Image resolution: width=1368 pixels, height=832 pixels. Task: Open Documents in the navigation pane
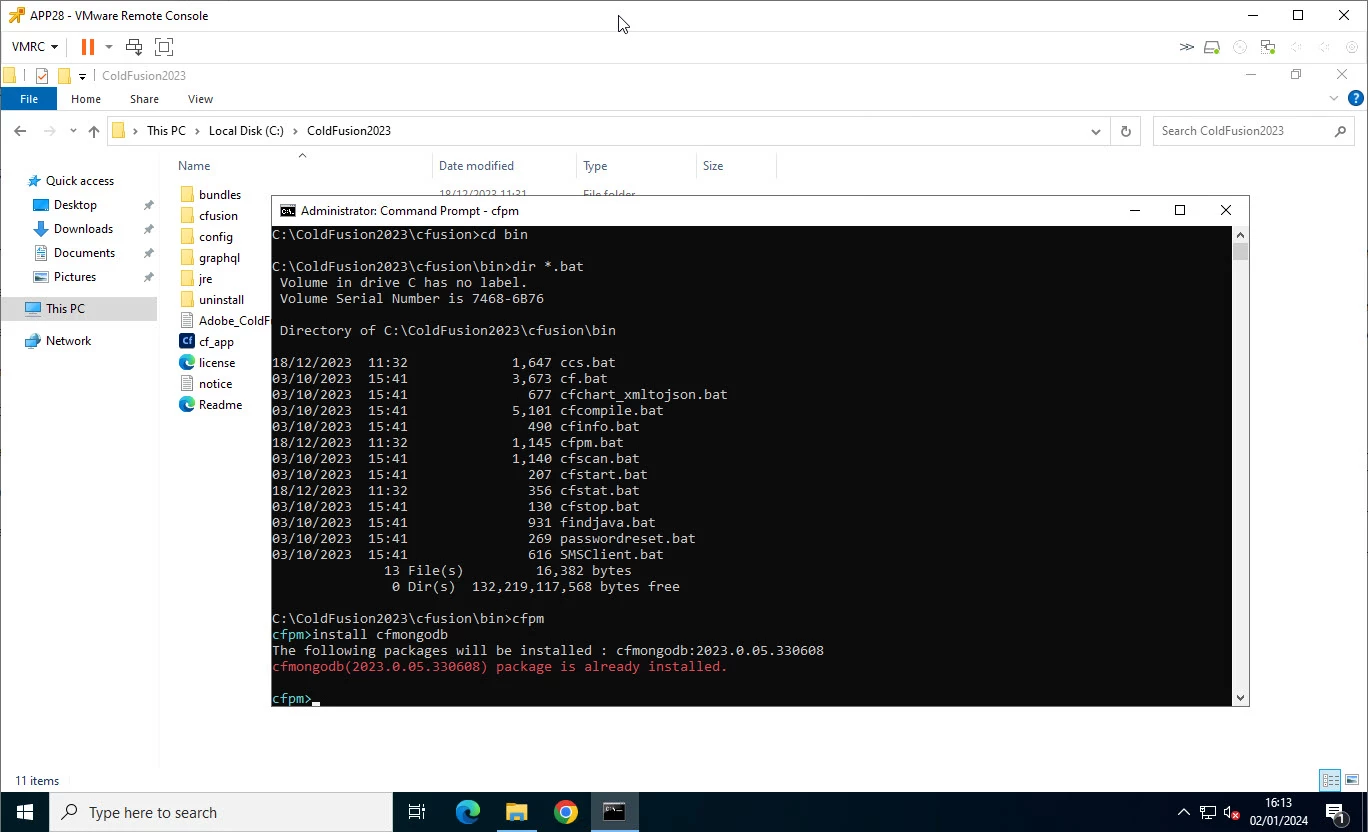tap(84, 253)
